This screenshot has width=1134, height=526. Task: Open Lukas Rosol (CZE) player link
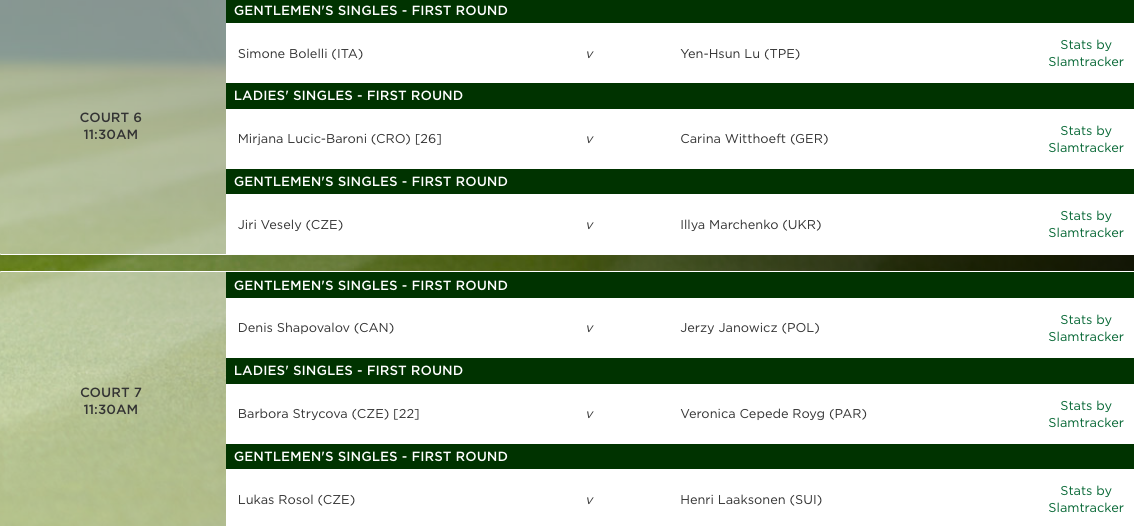click(296, 500)
